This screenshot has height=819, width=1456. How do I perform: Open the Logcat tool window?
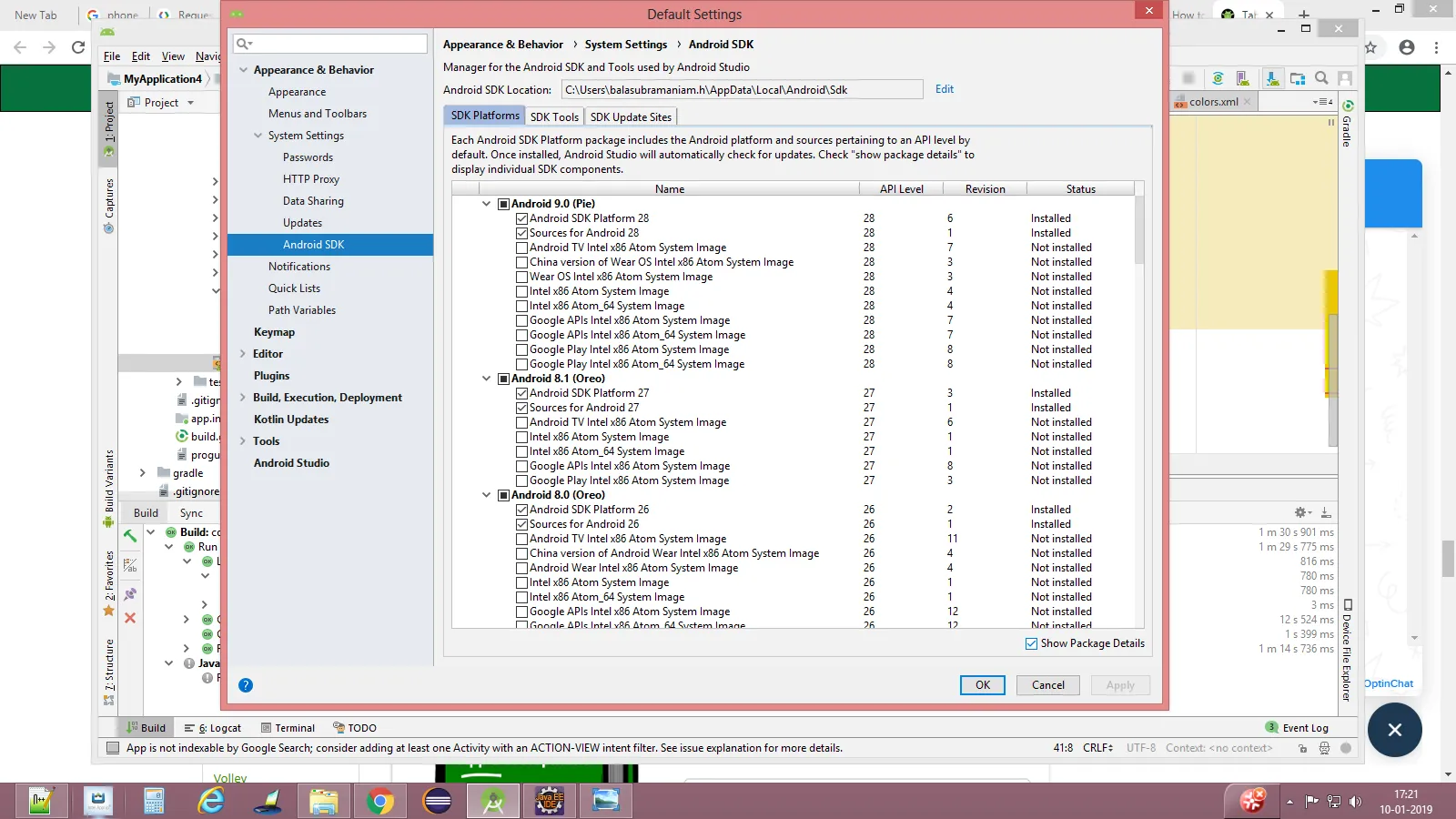[213, 728]
